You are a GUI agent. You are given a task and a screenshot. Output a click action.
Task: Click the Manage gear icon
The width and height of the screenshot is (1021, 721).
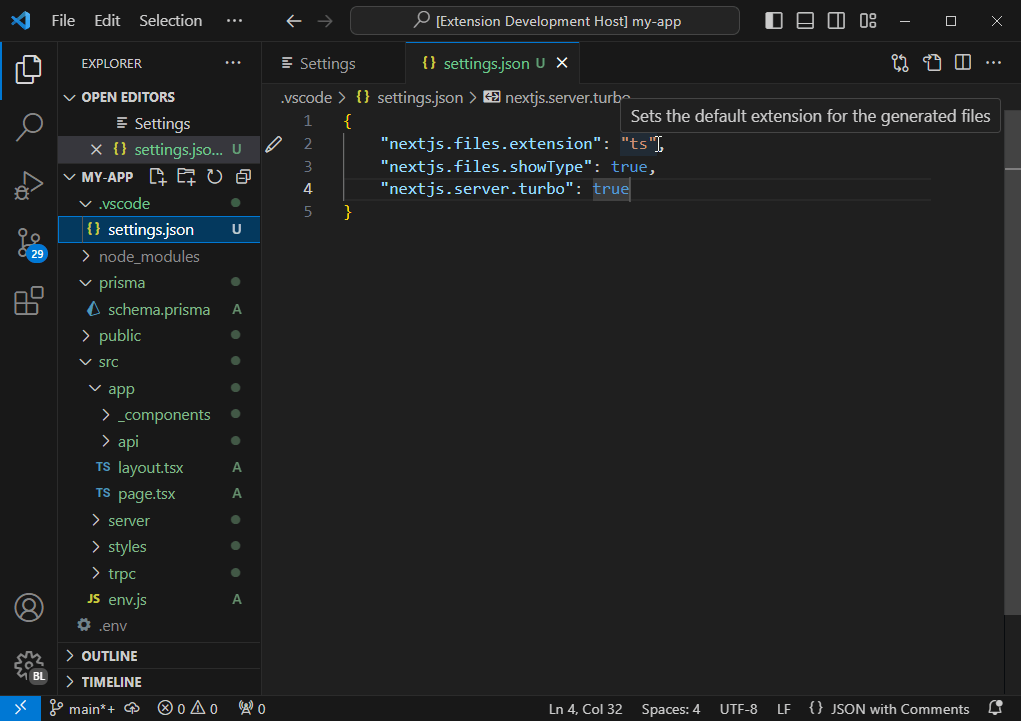[28, 666]
